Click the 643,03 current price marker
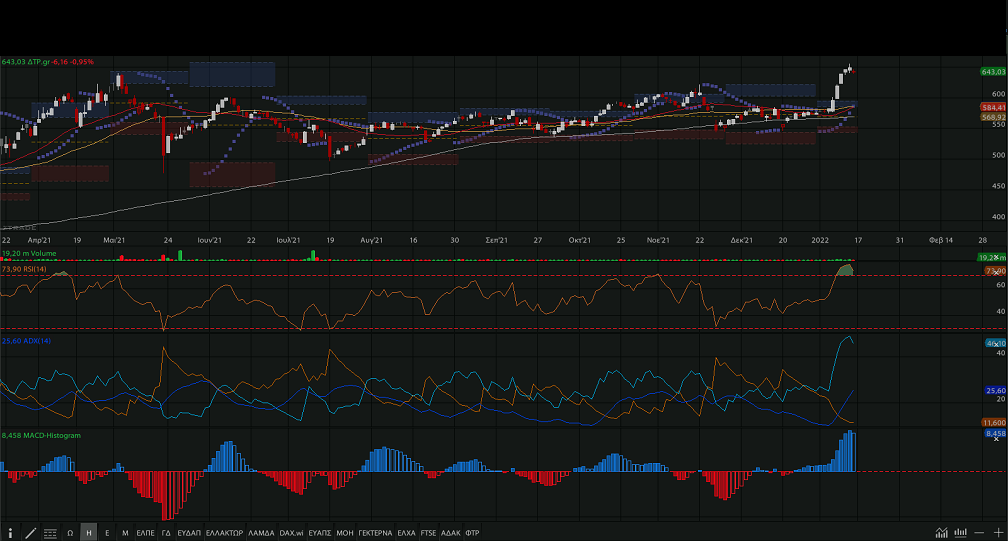1008x541 pixels. tap(992, 72)
